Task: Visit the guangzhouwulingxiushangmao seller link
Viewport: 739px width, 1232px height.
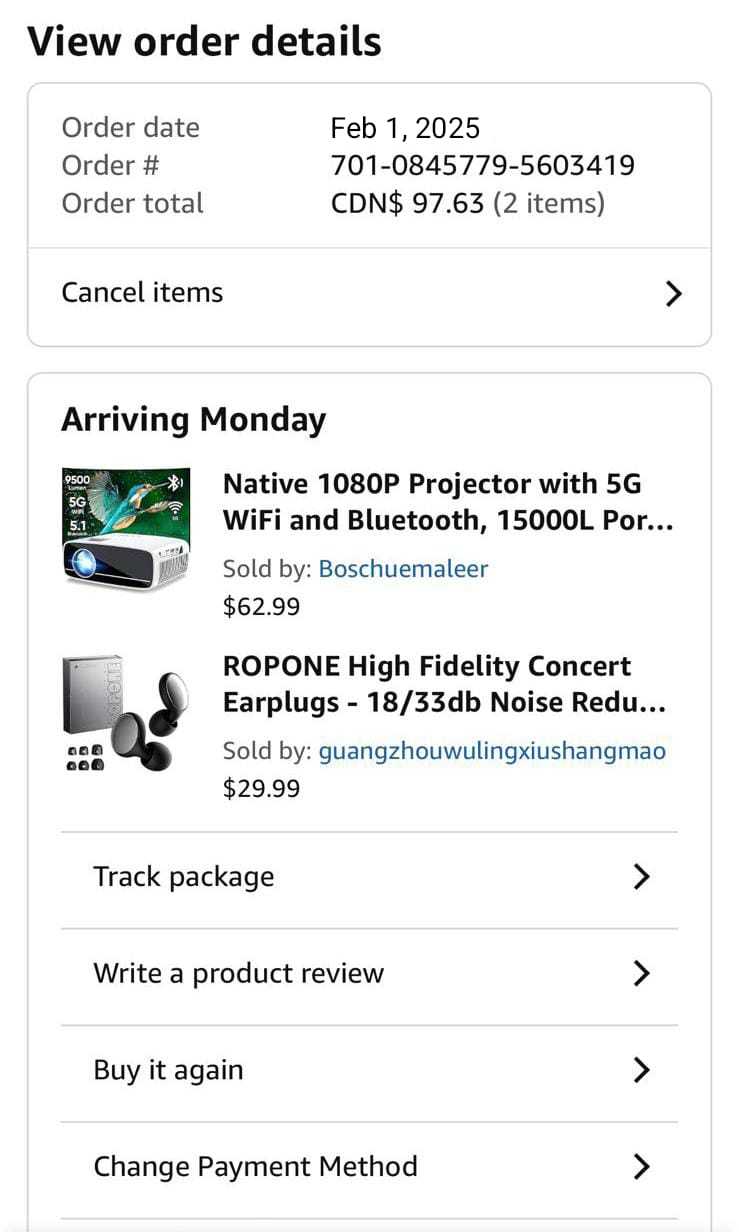Action: point(492,751)
